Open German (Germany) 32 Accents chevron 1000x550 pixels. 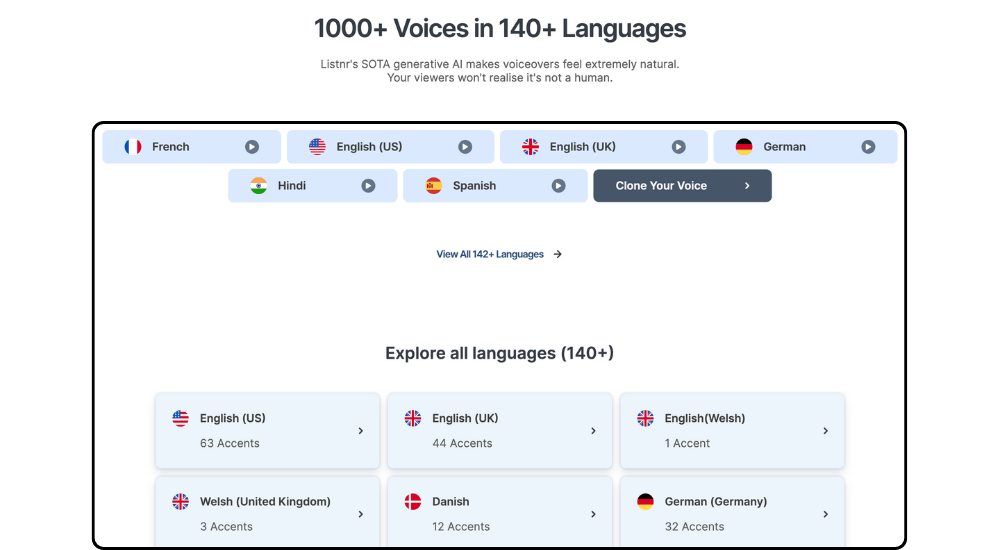point(825,514)
